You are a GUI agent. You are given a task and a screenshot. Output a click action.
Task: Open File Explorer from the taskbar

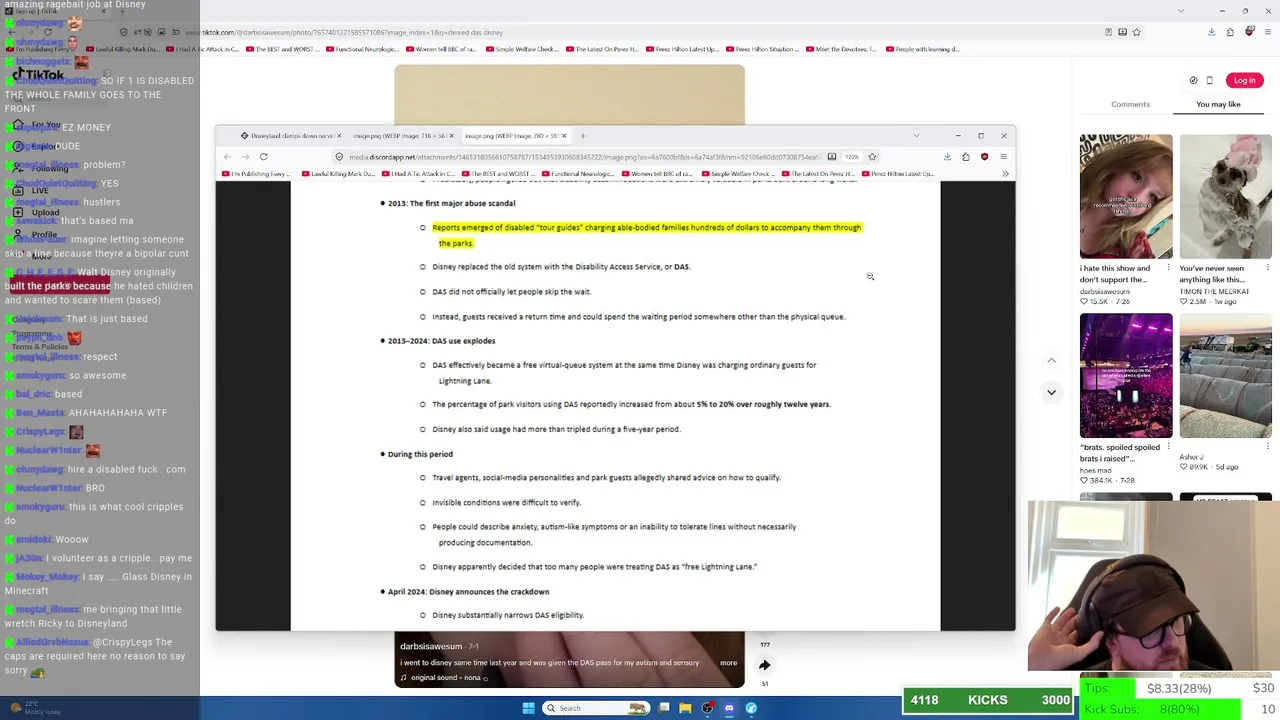[685, 708]
